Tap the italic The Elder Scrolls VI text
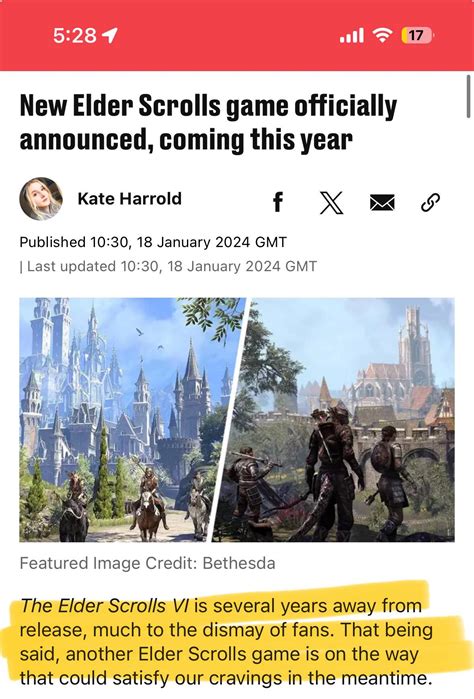474x699 pixels. click(104, 606)
